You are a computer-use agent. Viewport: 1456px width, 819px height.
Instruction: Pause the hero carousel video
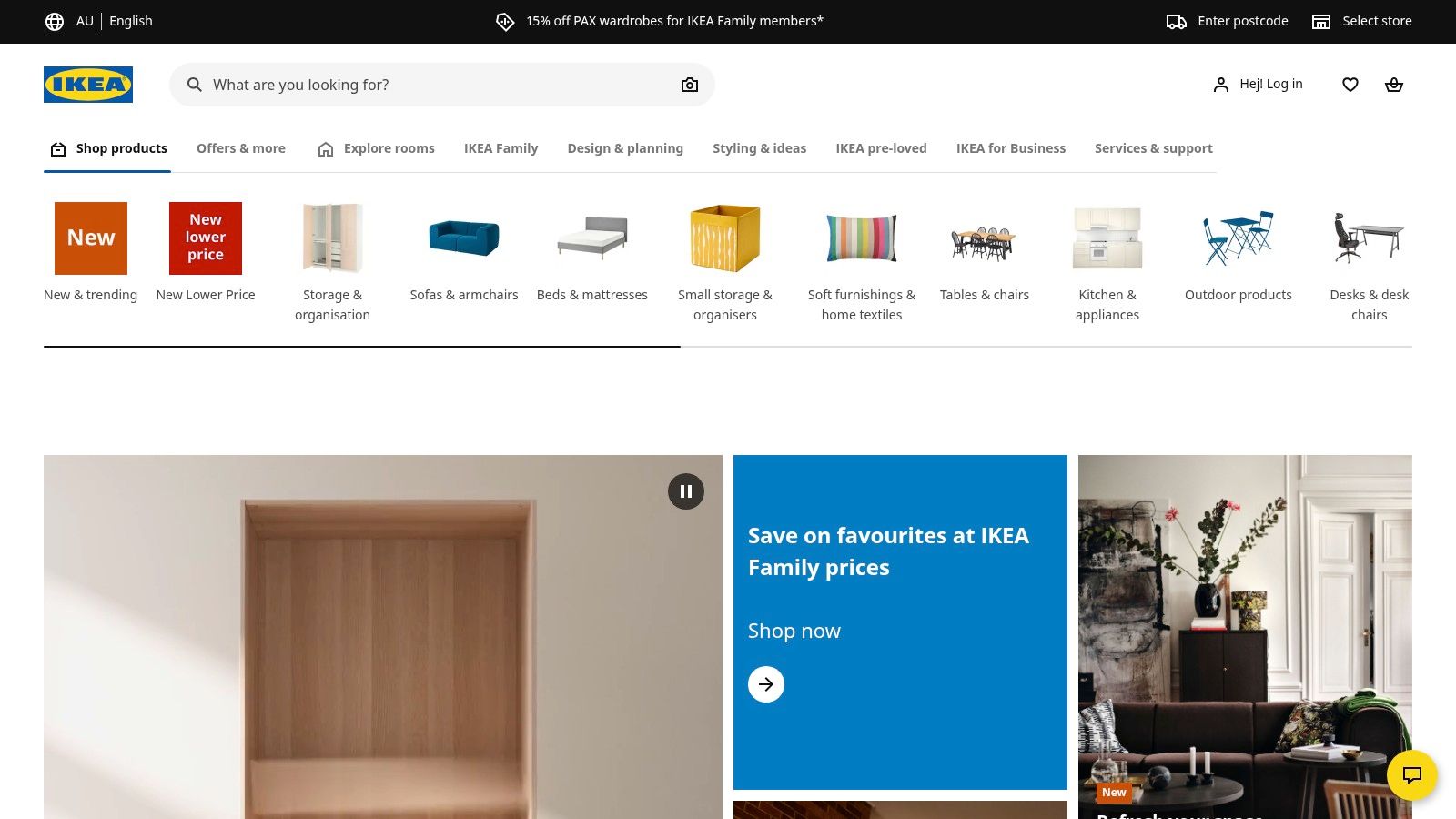coord(686,491)
